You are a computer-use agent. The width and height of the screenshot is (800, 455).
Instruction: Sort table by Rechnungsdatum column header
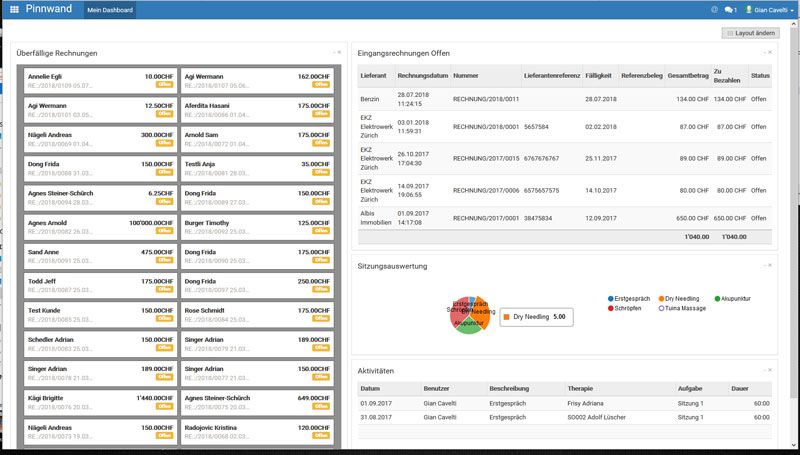pyautogui.click(x=422, y=75)
